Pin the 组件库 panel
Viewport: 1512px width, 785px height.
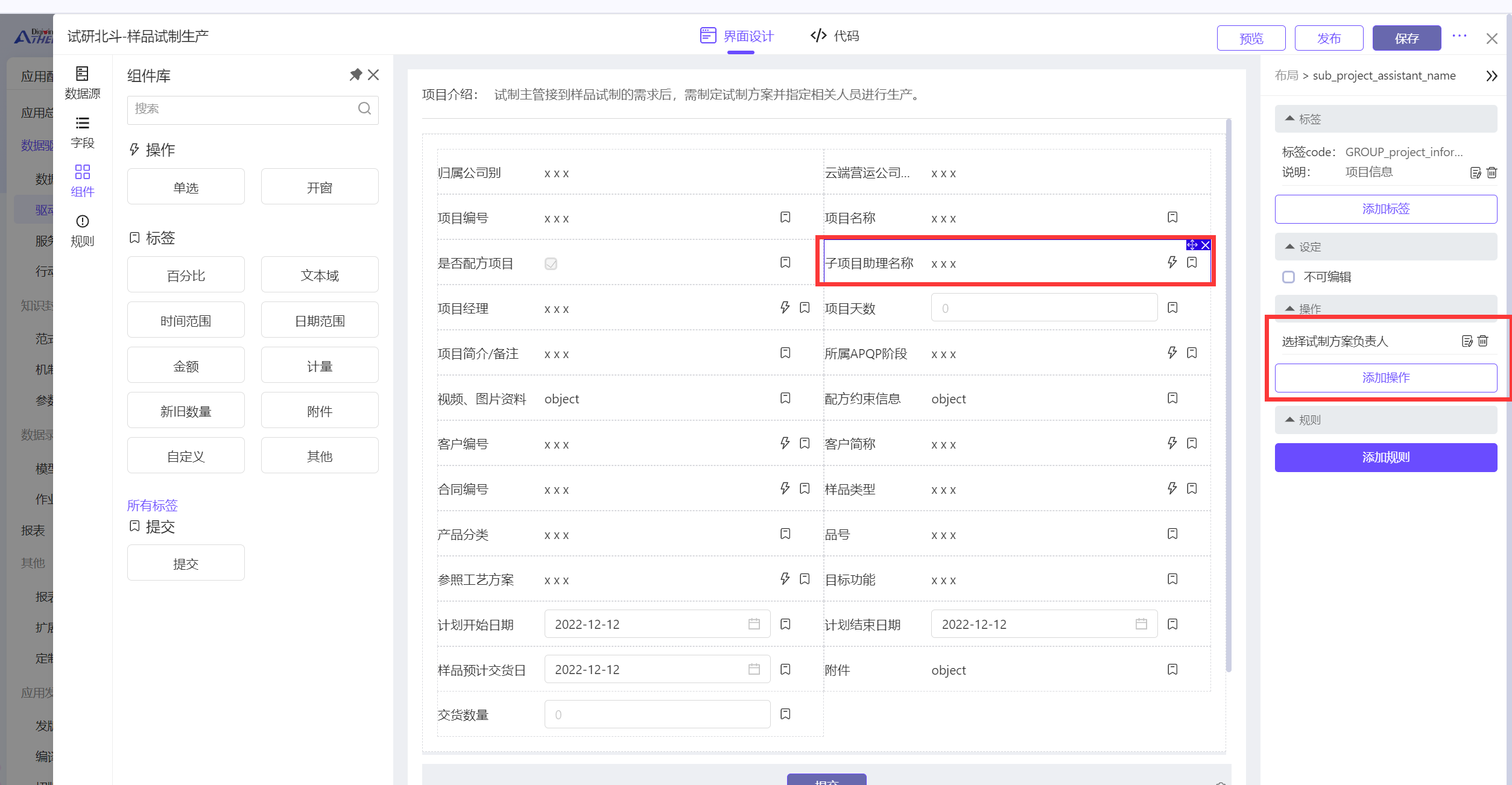(355, 75)
